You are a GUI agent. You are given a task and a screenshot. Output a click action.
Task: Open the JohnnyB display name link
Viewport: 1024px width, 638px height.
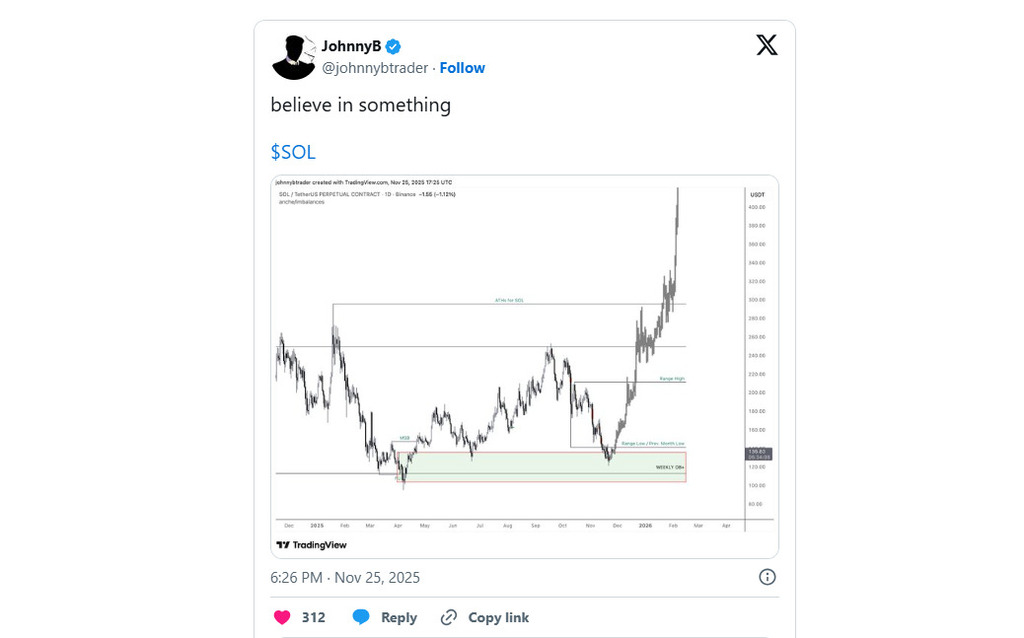coord(350,46)
